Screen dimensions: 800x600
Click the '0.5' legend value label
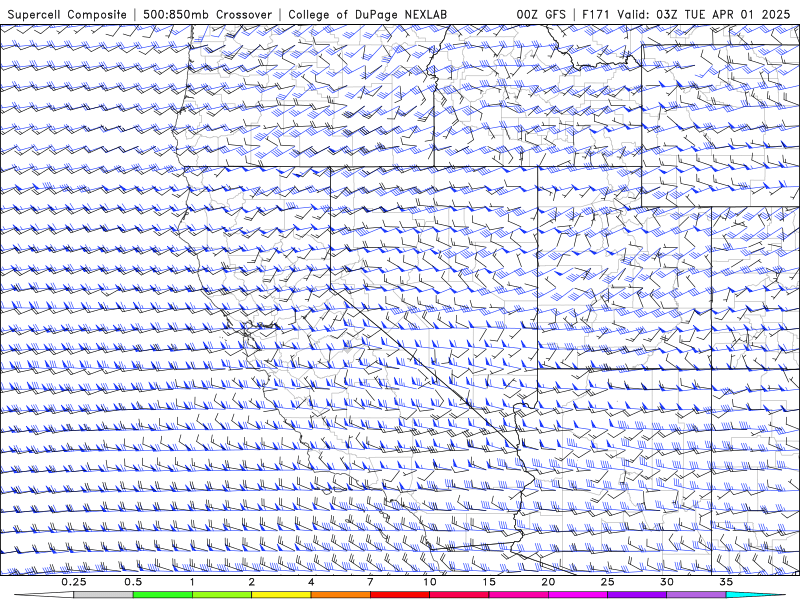pyautogui.click(x=133, y=582)
